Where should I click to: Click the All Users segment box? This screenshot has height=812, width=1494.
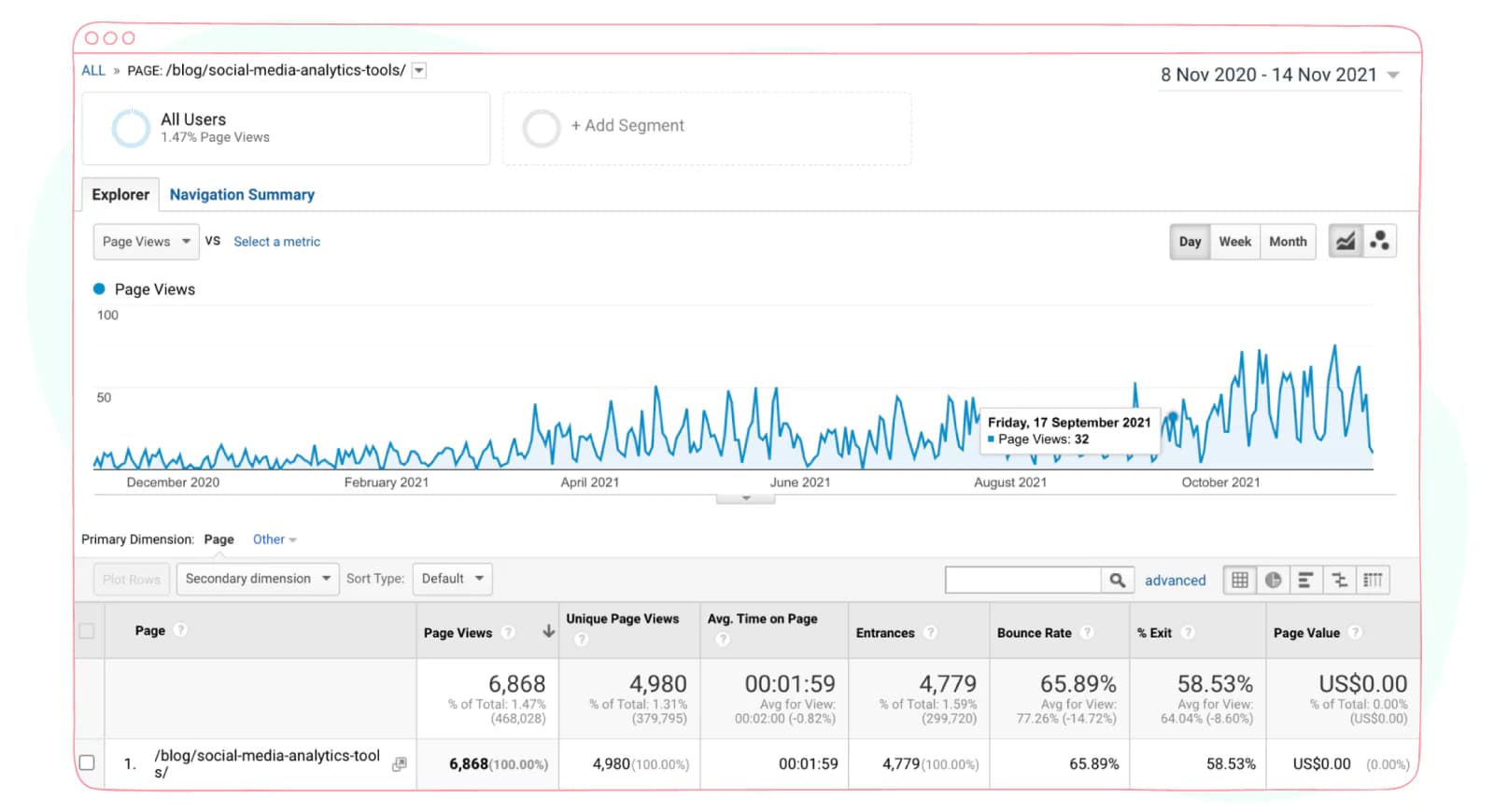click(x=286, y=129)
